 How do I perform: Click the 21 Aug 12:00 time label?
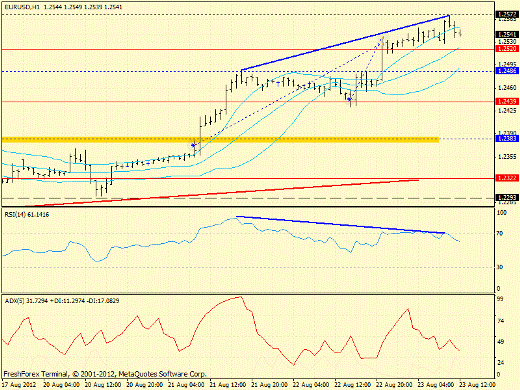(228, 385)
